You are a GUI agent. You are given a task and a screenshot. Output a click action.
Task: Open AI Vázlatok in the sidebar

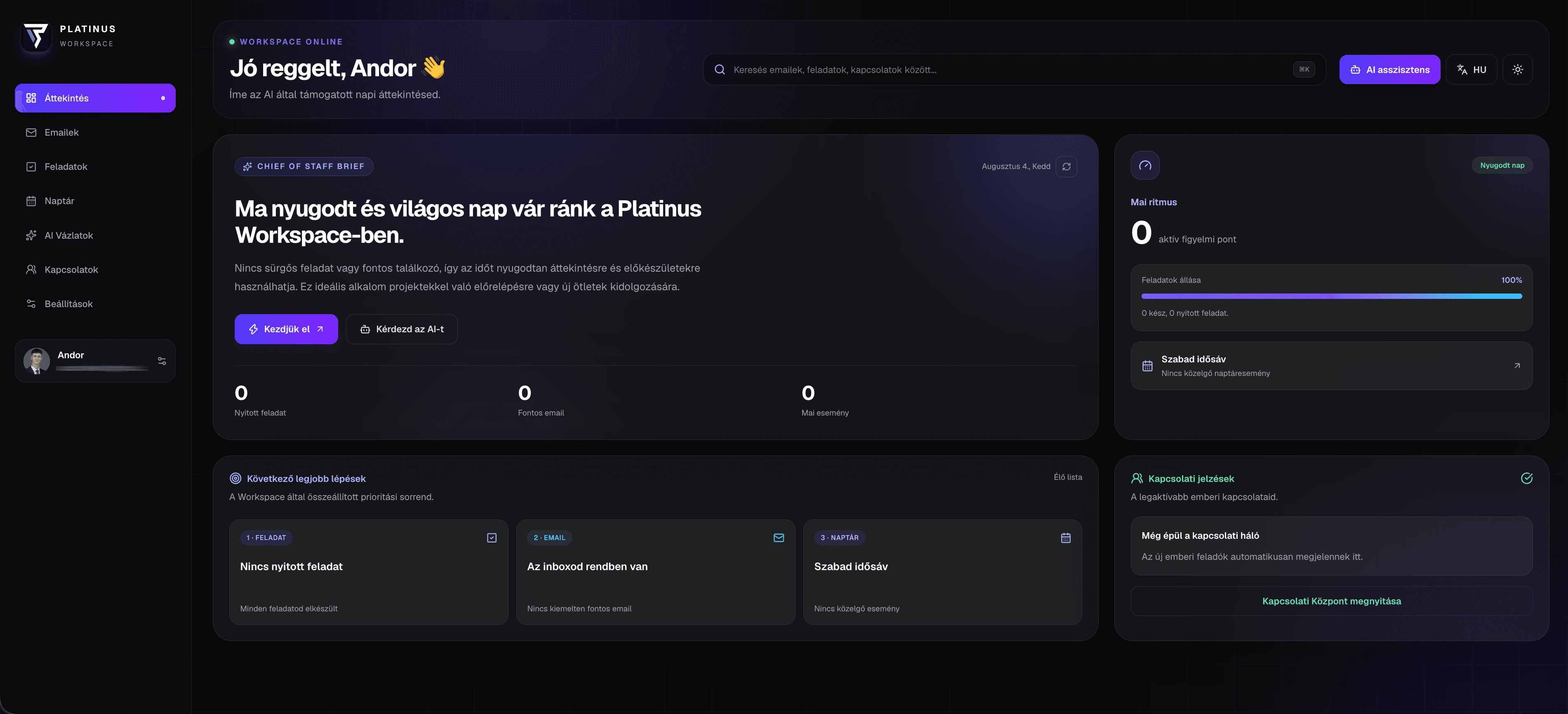click(96, 235)
